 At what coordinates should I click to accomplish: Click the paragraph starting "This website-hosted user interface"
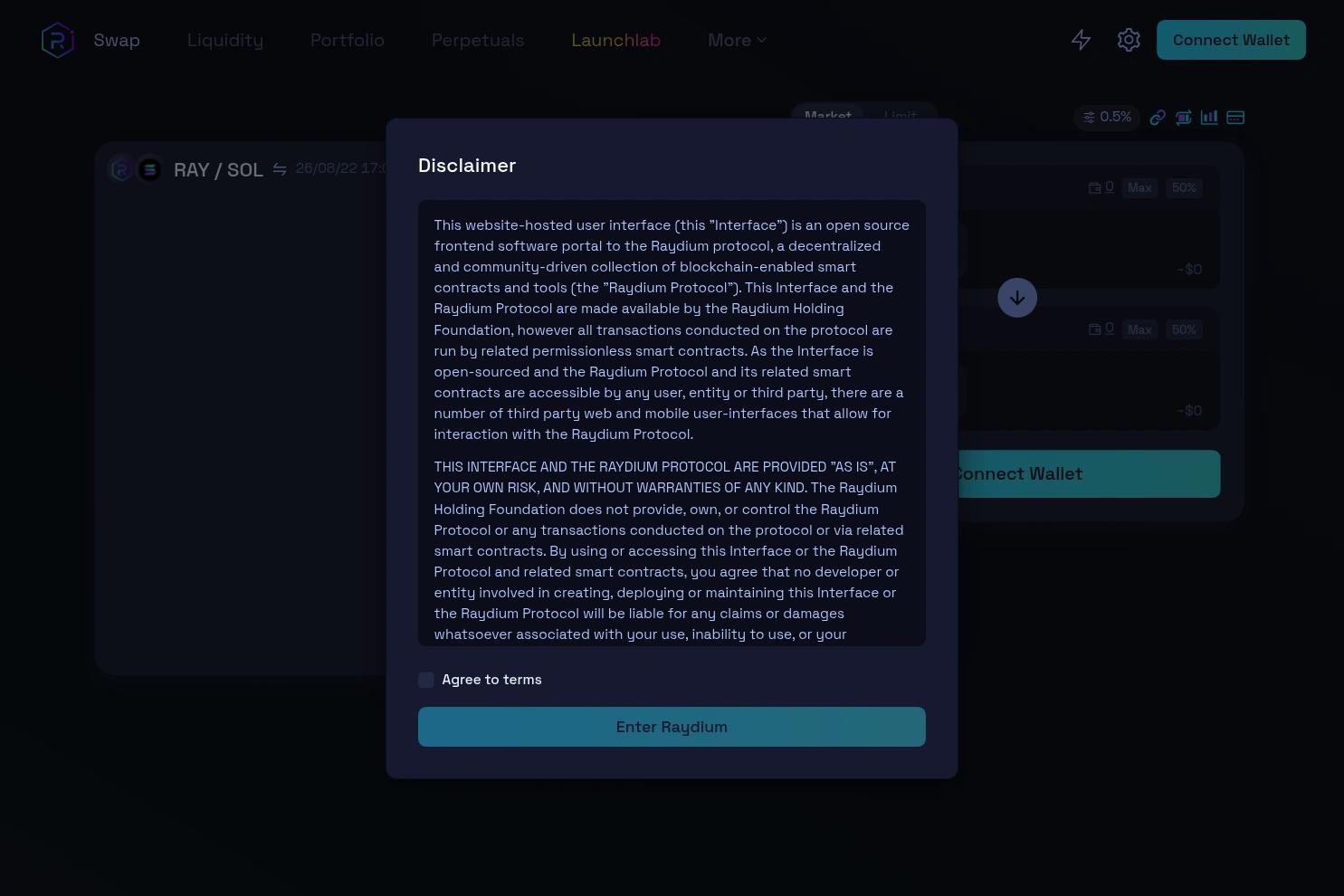(x=672, y=329)
